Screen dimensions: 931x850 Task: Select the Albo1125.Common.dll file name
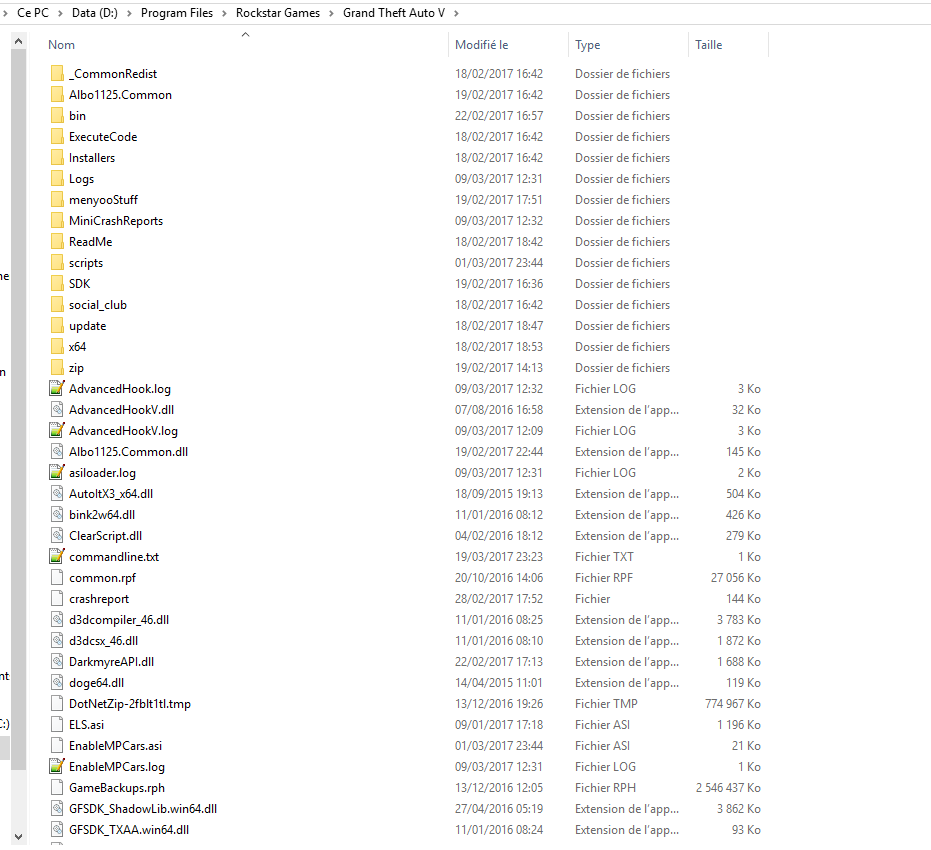128,452
